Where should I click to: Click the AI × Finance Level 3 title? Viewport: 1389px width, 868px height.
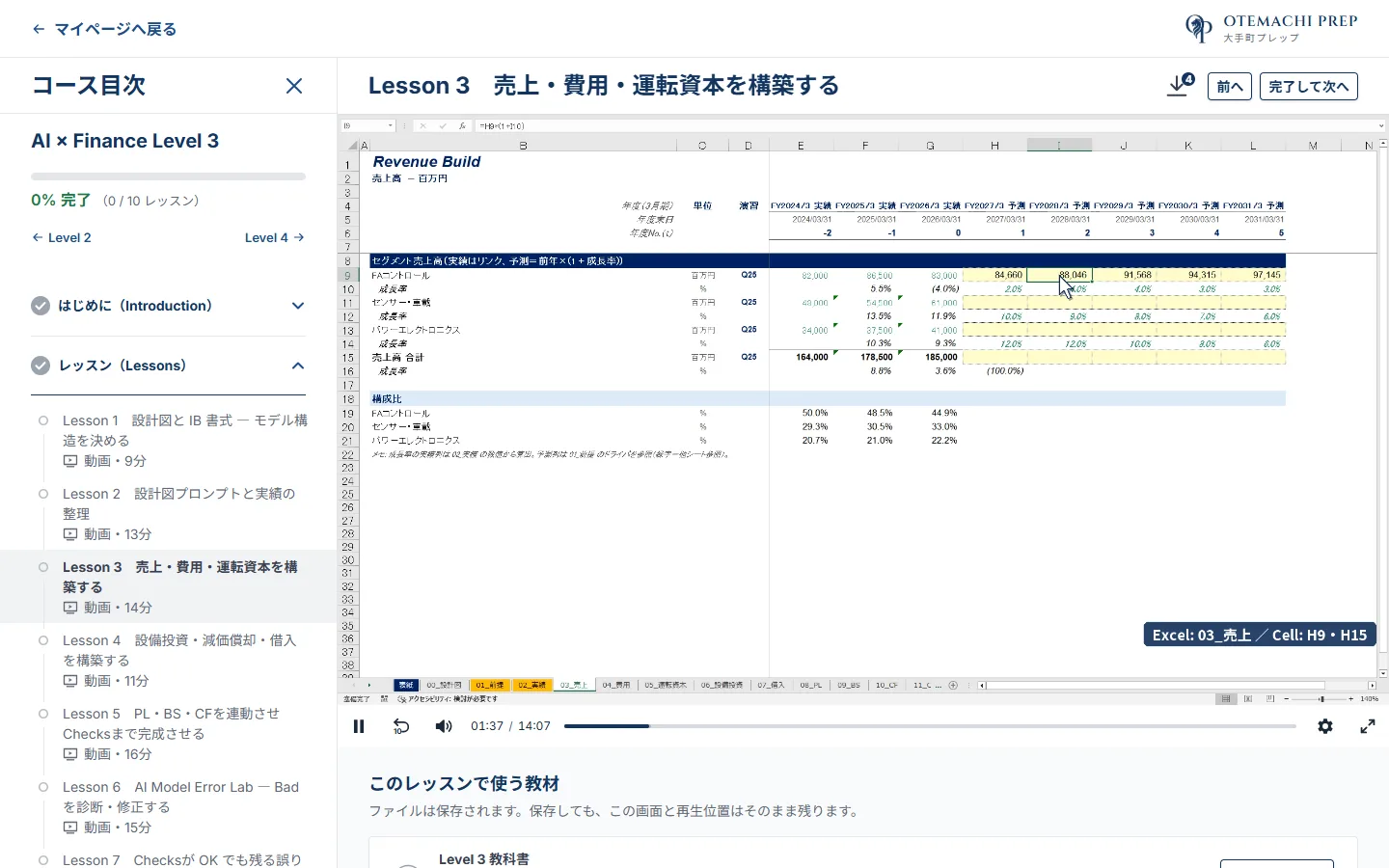pos(125,141)
